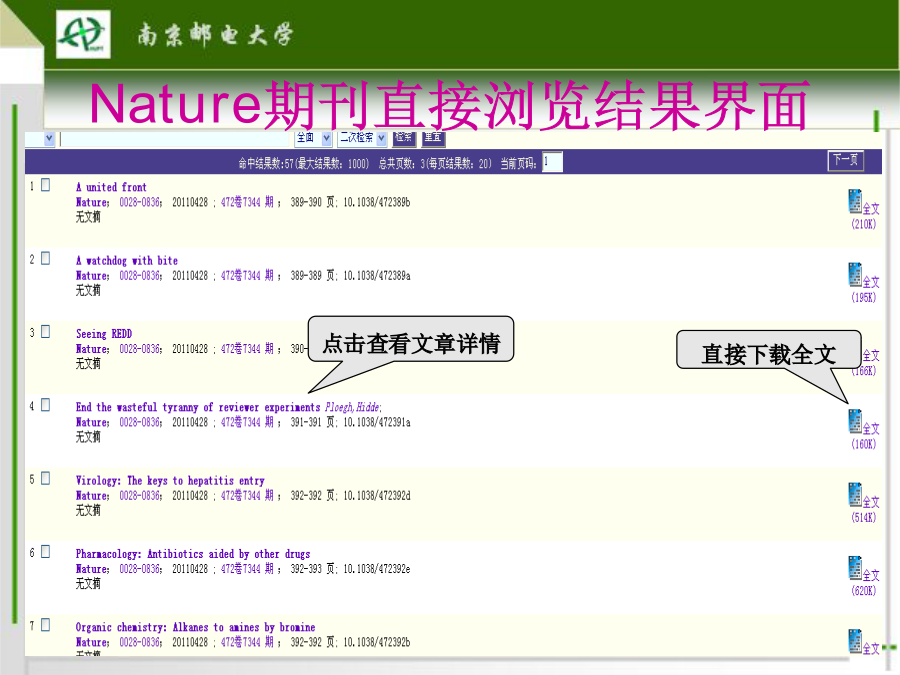Open 'Pharmacology: Antibiotics aided by other drugs'

click(x=193, y=554)
